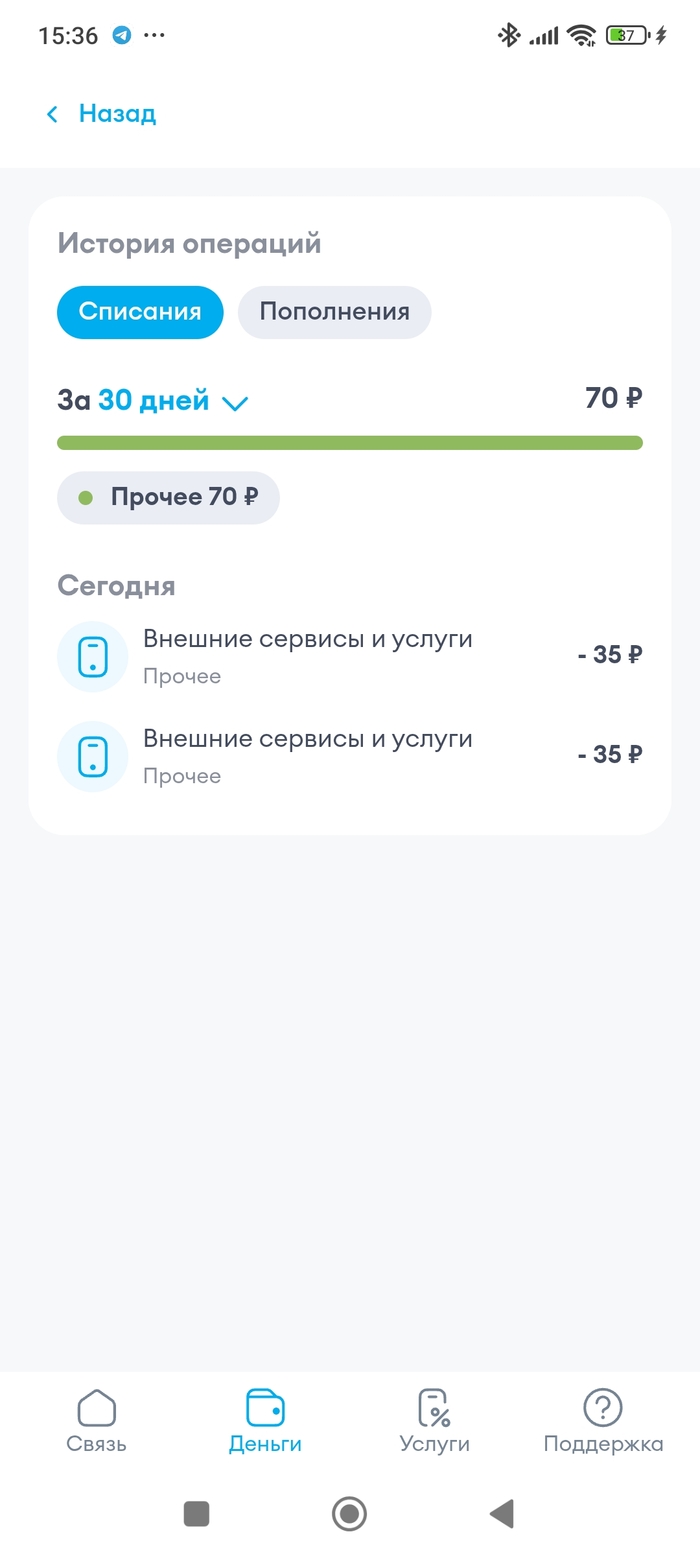Tap the Android home circle button
The height and width of the screenshot is (1556, 700).
349,1514
